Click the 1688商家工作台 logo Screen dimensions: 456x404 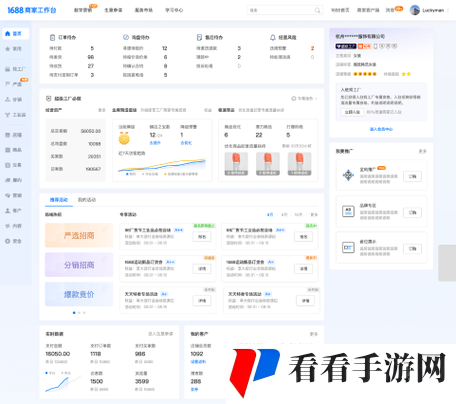tap(32, 10)
